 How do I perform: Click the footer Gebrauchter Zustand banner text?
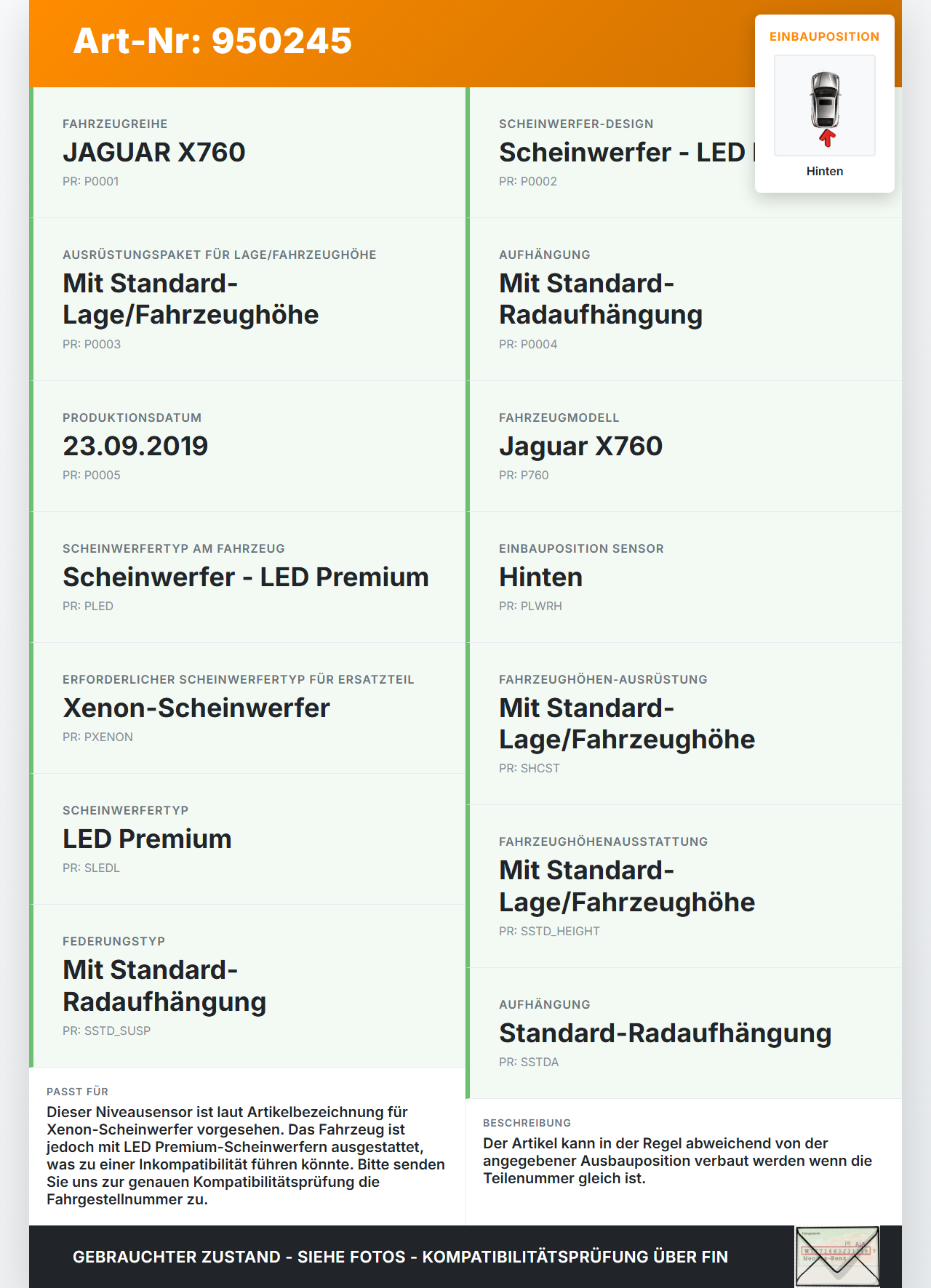tap(400, 1257)
